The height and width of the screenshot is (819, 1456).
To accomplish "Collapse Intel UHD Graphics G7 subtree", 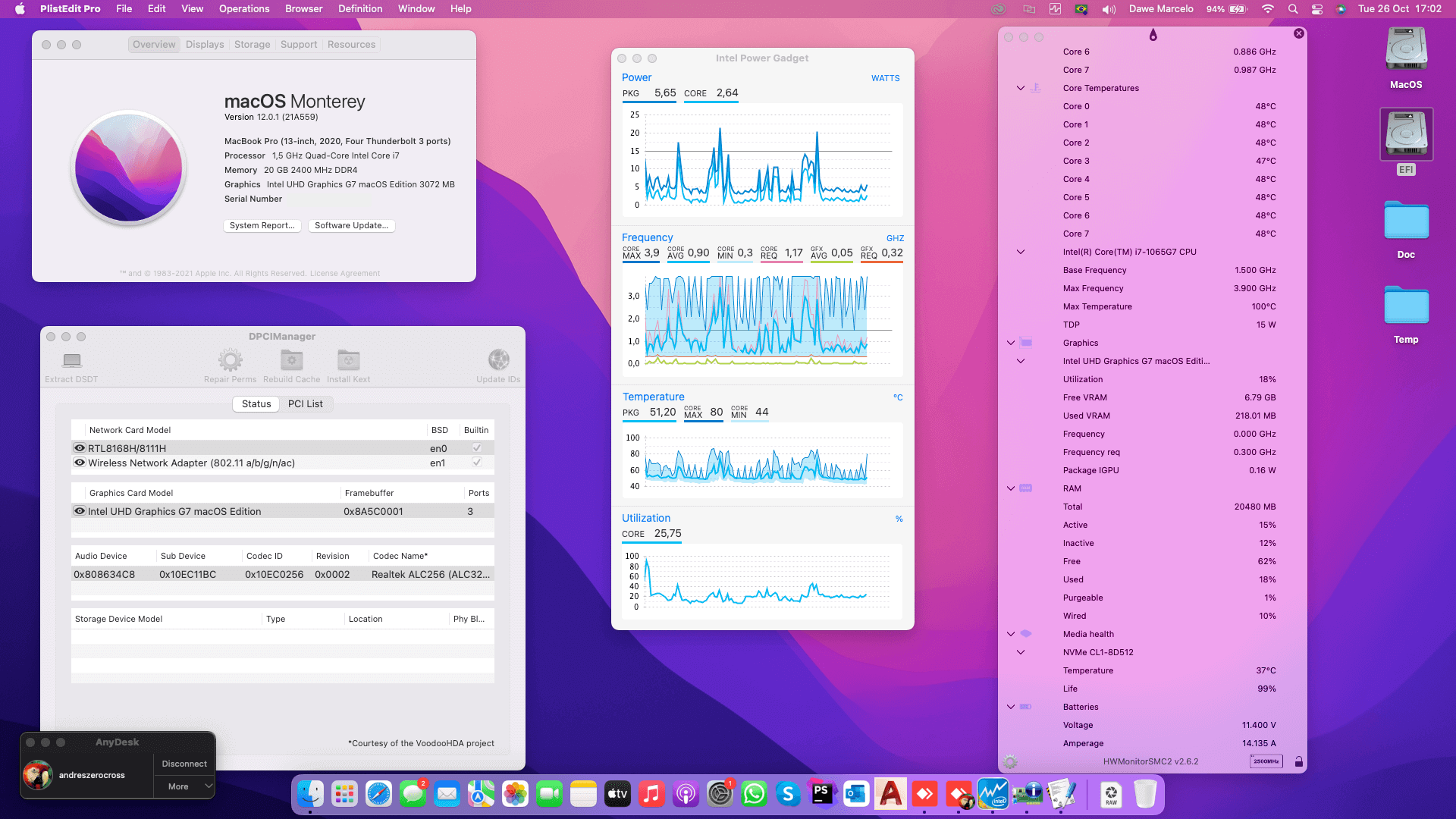I will (x=1021, y=361).
